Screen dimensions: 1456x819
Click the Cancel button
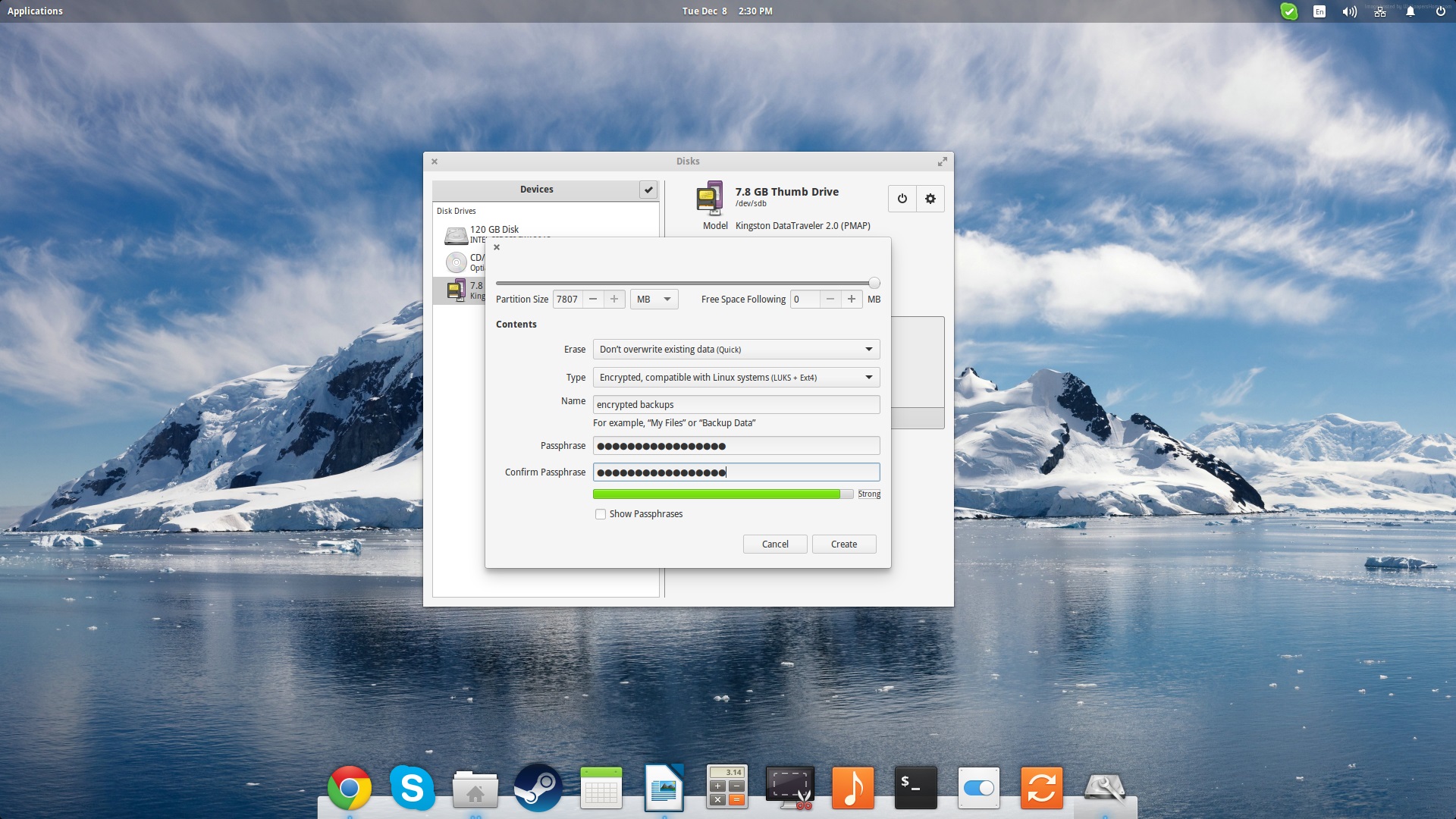pyautogui.click(x=775, y=544)
